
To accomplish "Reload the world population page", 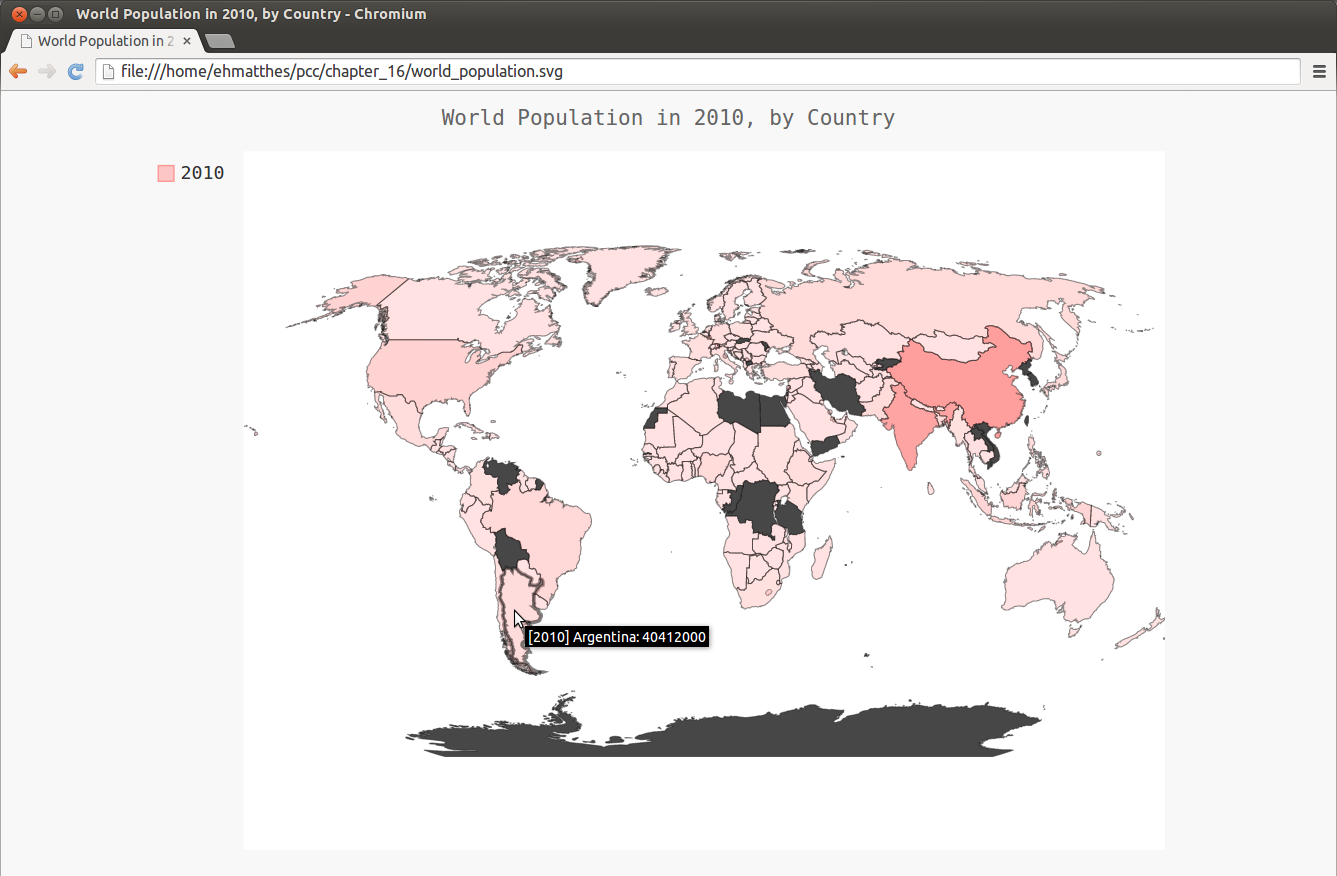I will 75,71.
